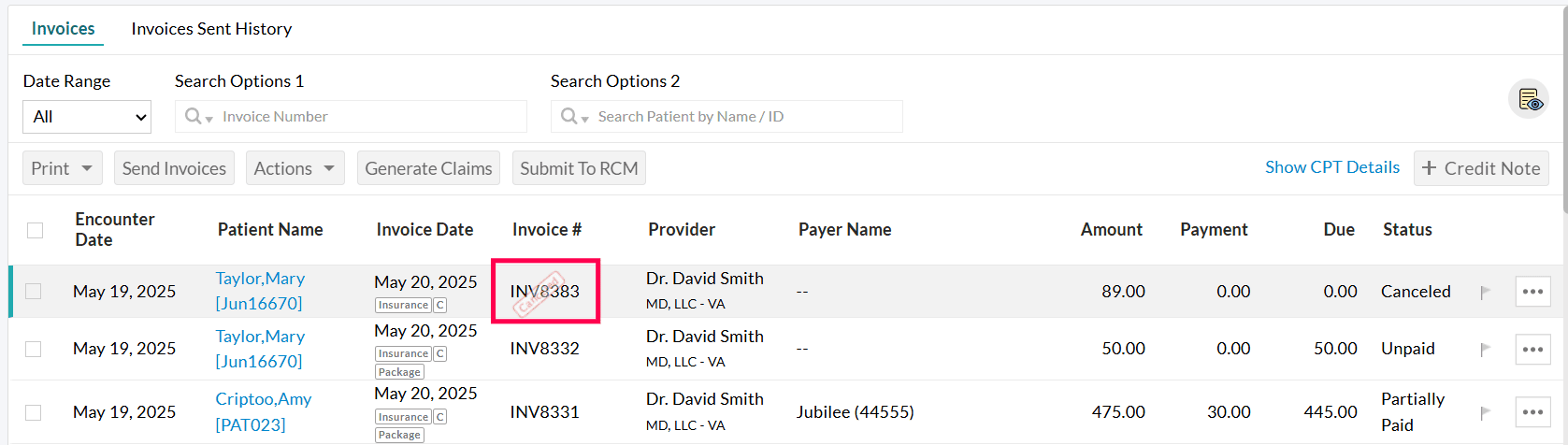Viewport: 1568px width, 445px height.
Task: Click the column view settings eye icon
Action: point(1528,99)
